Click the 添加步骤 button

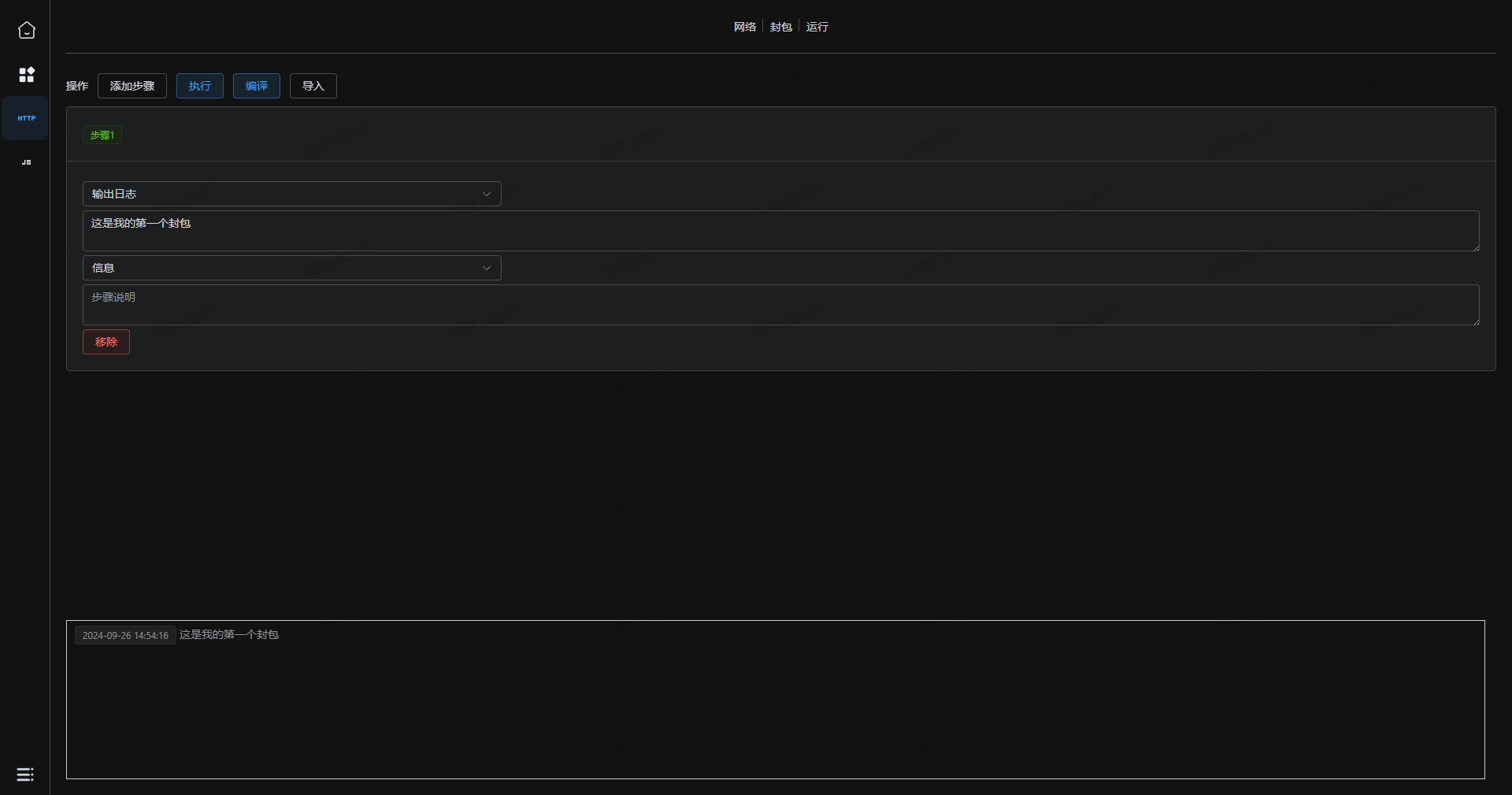coord(132,86)
